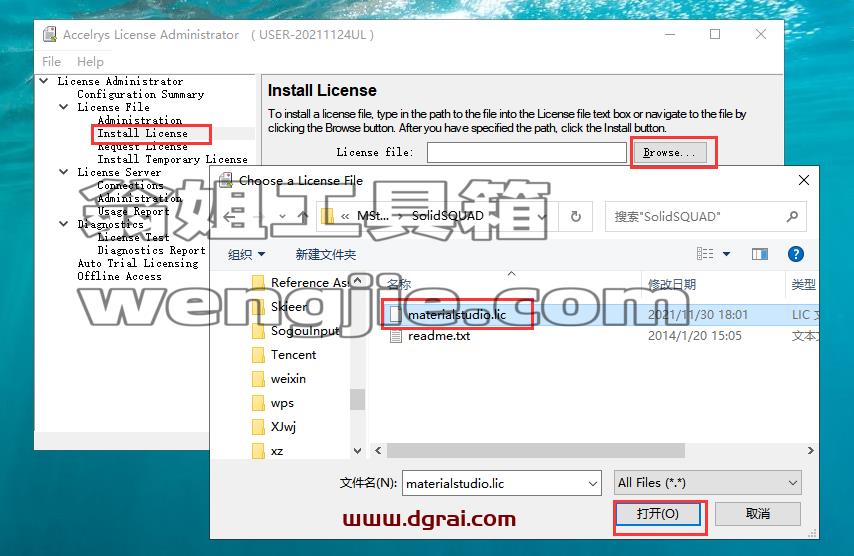Open the 组织 organize dropdown

point(246,254)
